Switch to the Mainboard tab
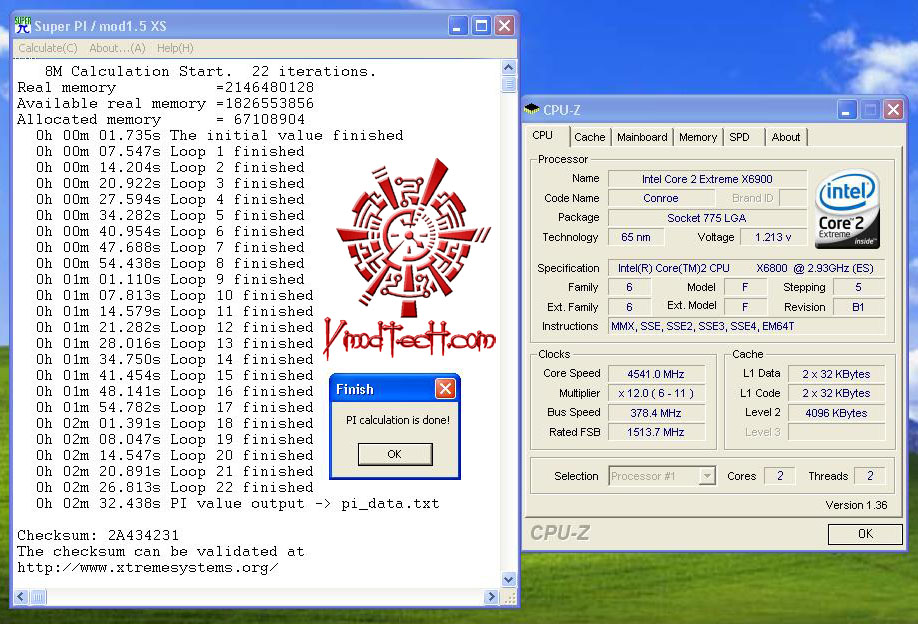Image resolution: width=918 pixels, height=624 pixels. [x=642, y=137]
